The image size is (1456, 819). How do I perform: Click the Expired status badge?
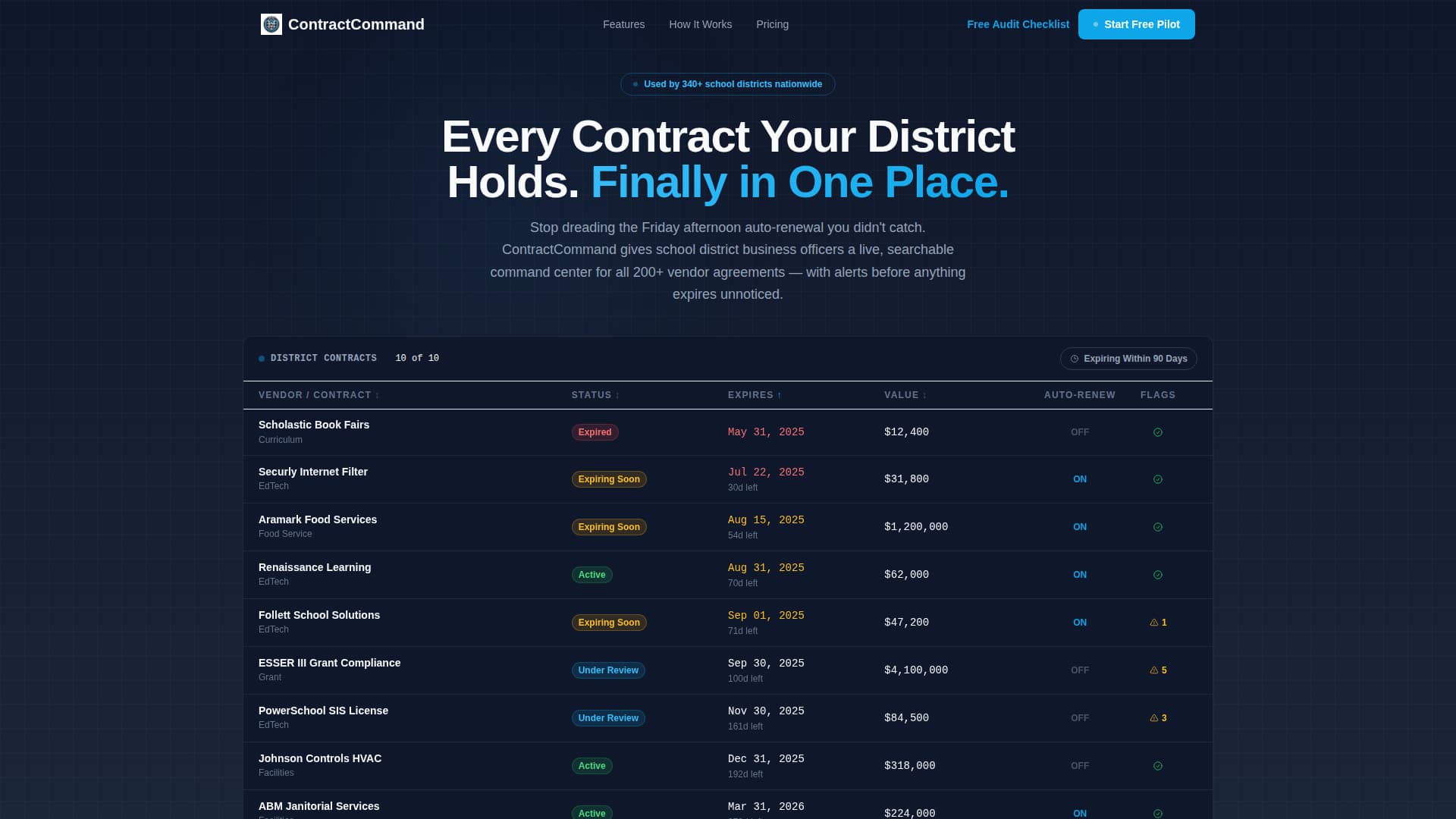tap(595, 432)
